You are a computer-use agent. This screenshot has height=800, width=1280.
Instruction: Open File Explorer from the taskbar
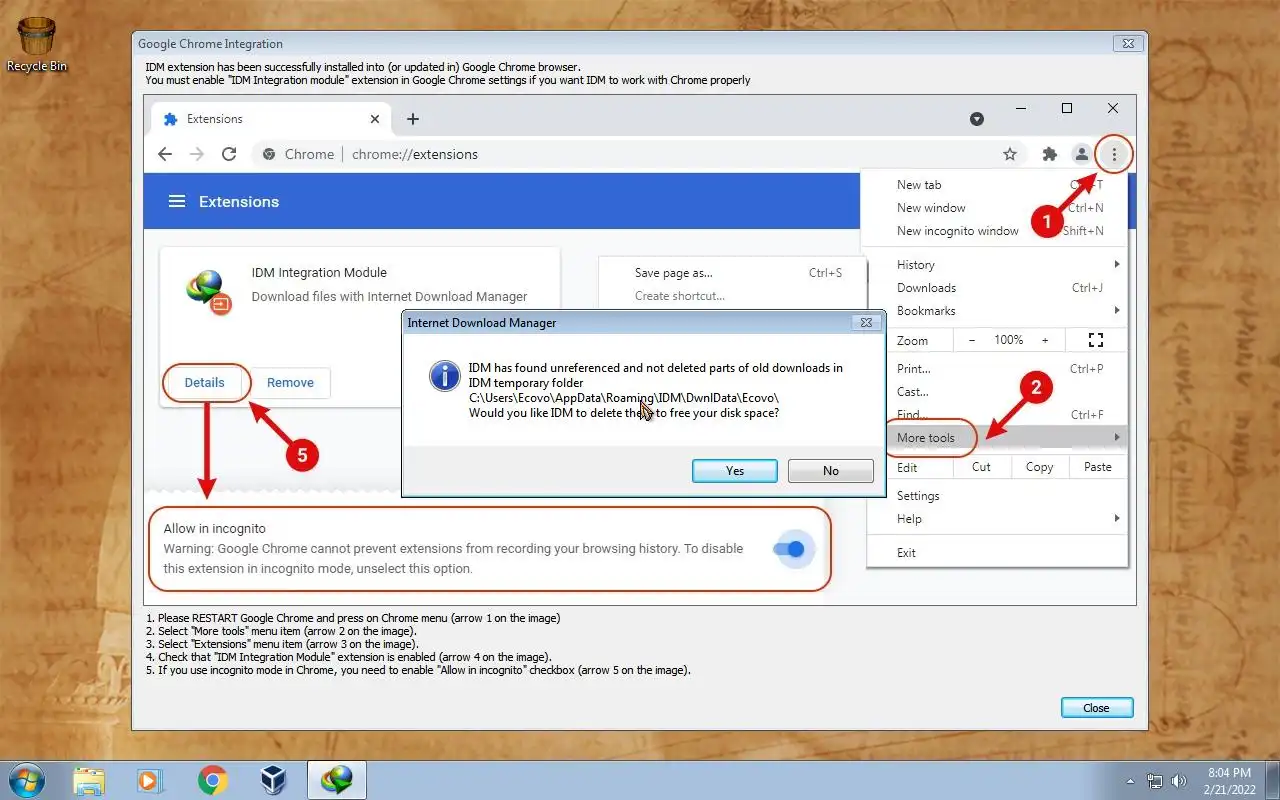coord(89,780)
